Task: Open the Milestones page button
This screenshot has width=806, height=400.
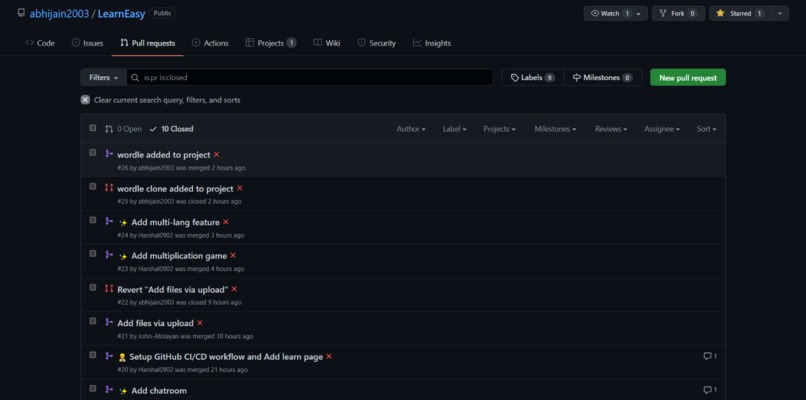Action: pyautogui.click(x=602, y=78)
